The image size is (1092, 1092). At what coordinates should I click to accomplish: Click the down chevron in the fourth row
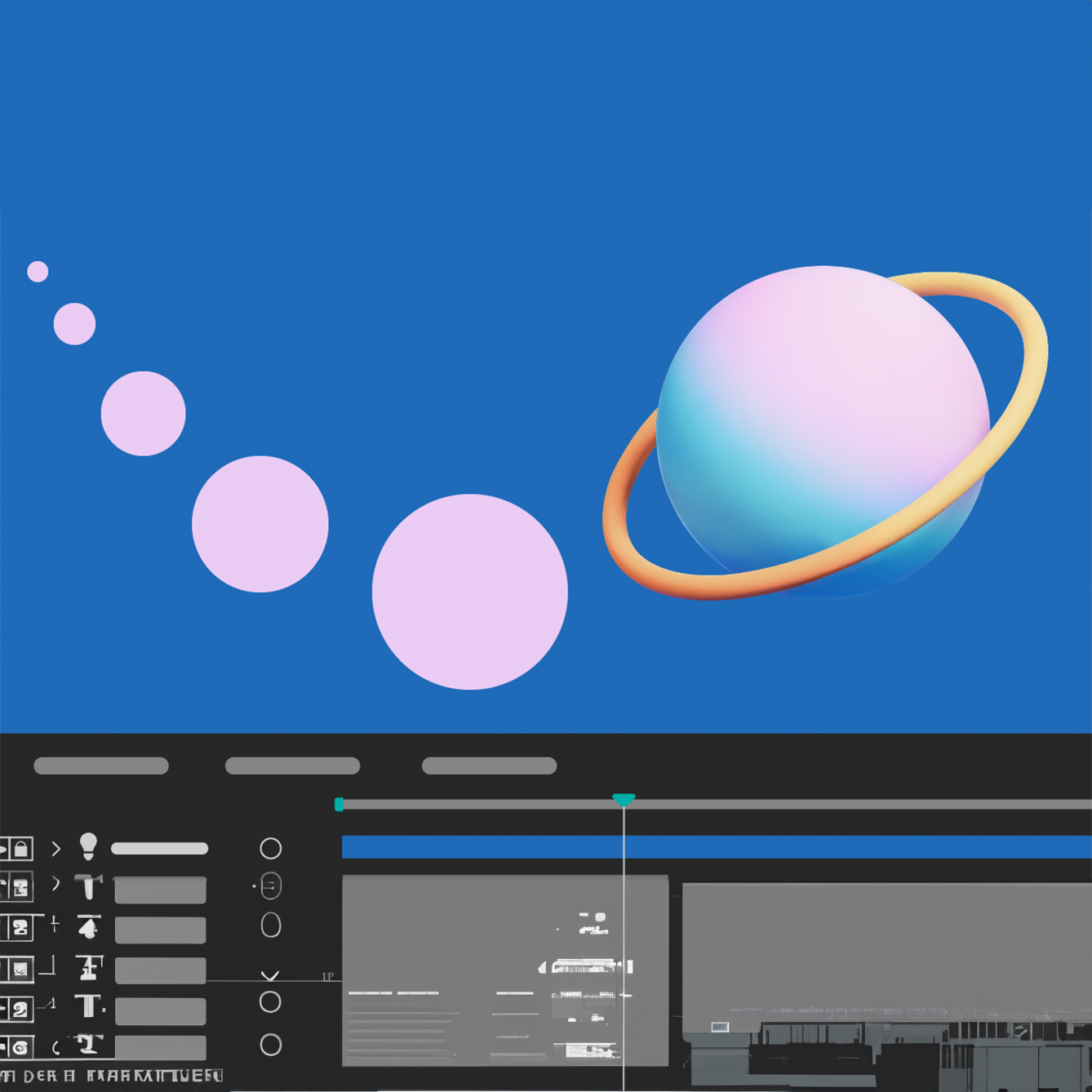(270, 975)
